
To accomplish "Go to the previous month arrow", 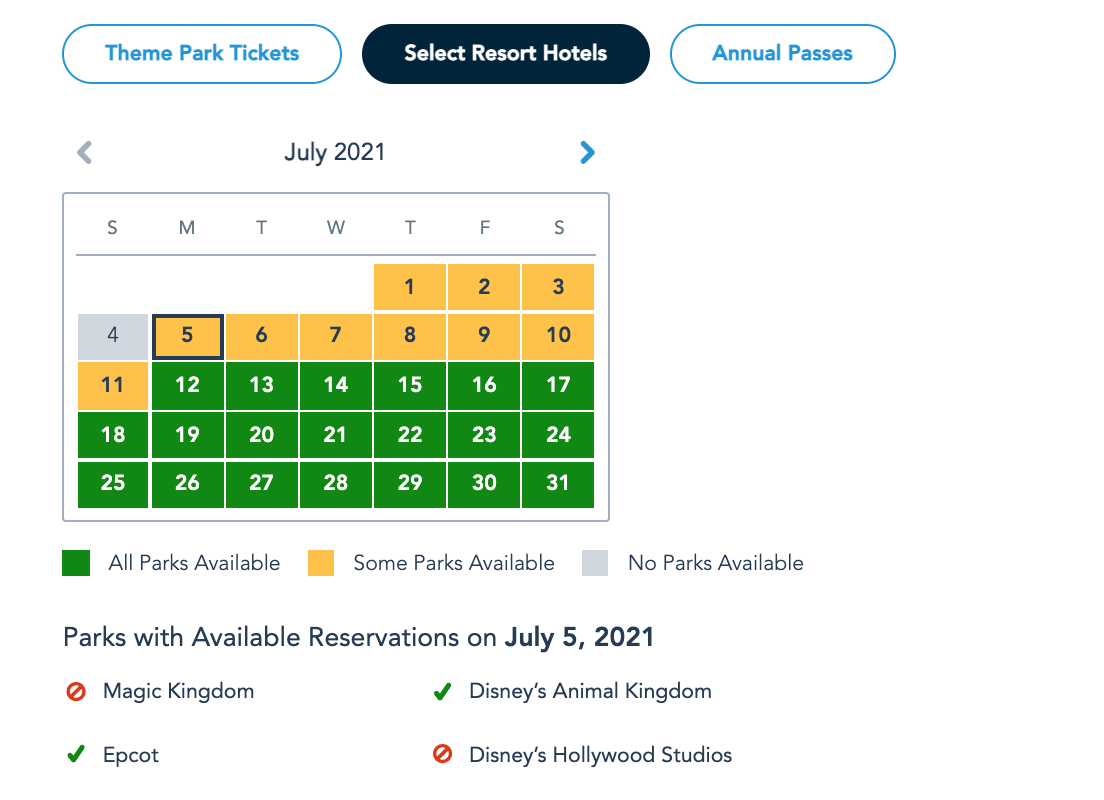I will pyautogui.click(x=85, y=152).
